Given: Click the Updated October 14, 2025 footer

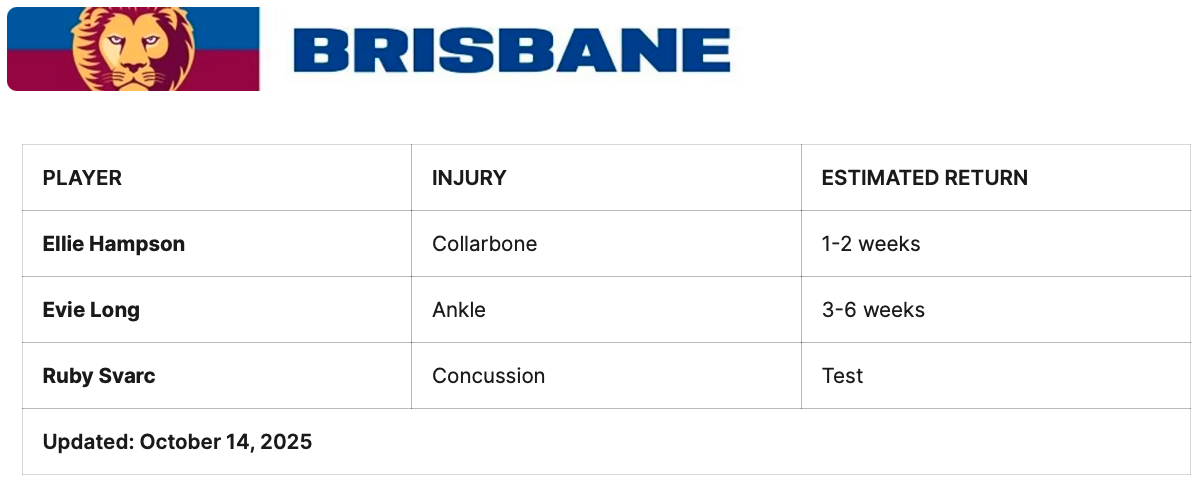Looking at the screenshot, I should (x=177, y=442).
